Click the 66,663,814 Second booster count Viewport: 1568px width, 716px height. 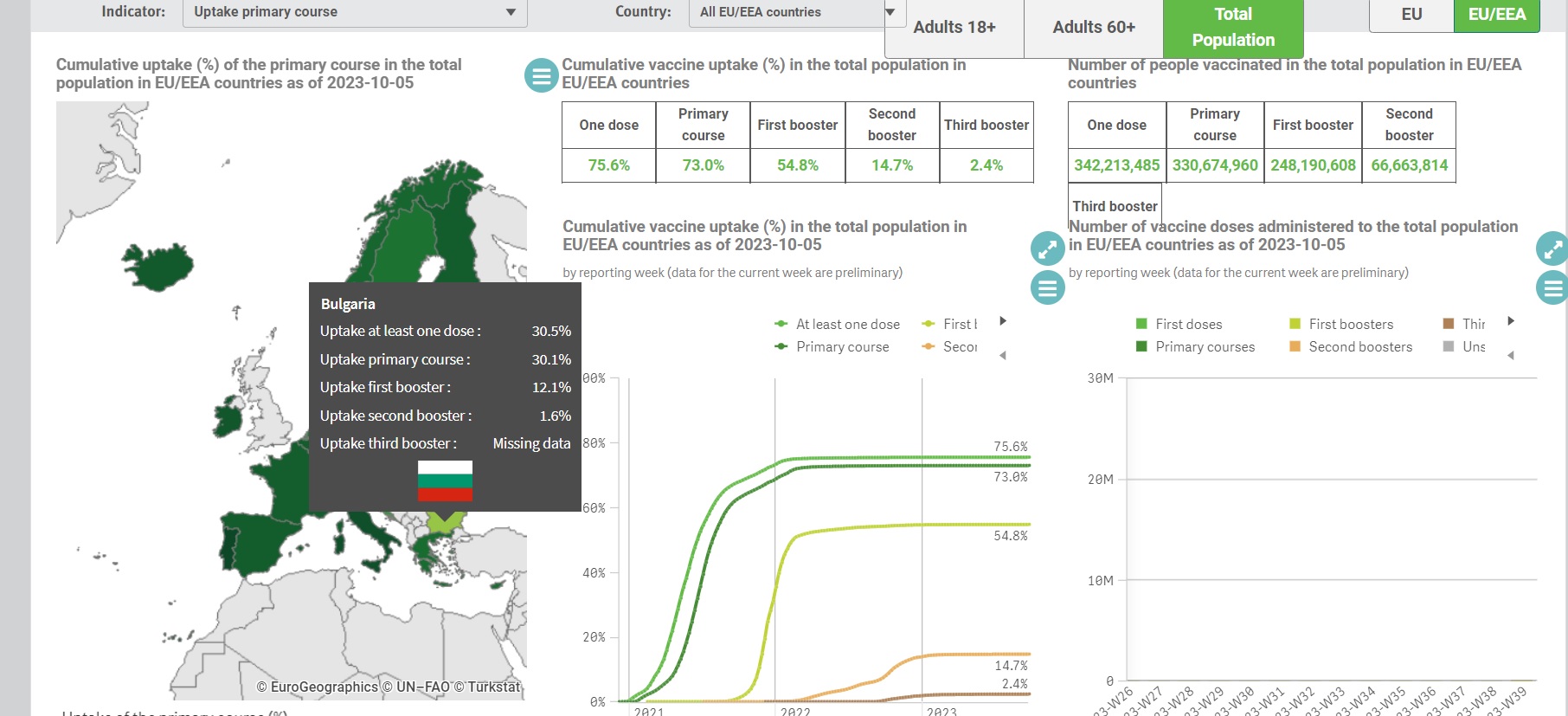pos(1410,165)
